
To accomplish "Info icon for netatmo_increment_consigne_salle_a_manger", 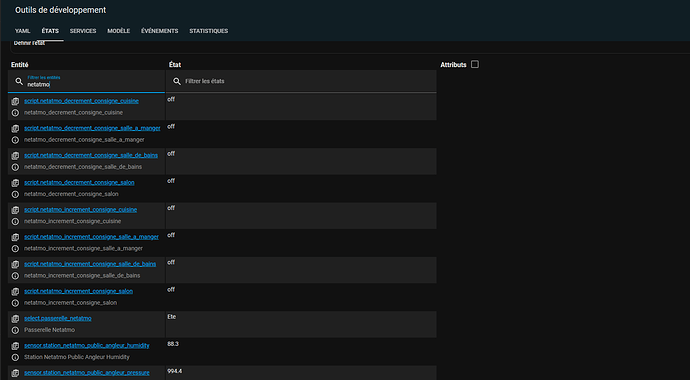I will click(15, 248).
